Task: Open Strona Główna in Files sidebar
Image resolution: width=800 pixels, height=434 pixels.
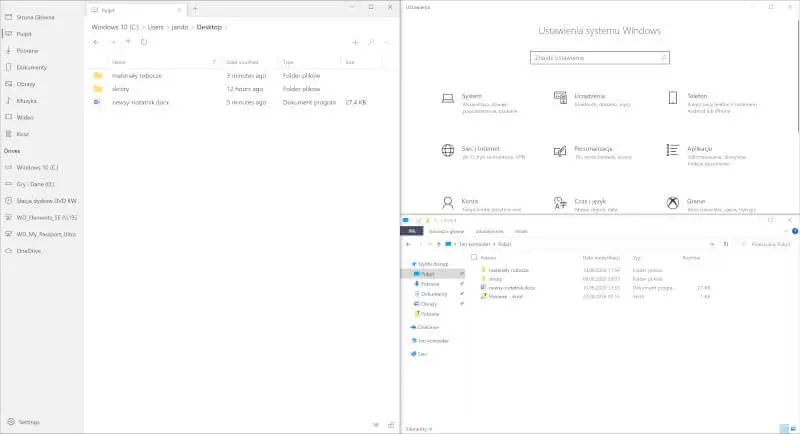Action: click(x=35, y=17)
